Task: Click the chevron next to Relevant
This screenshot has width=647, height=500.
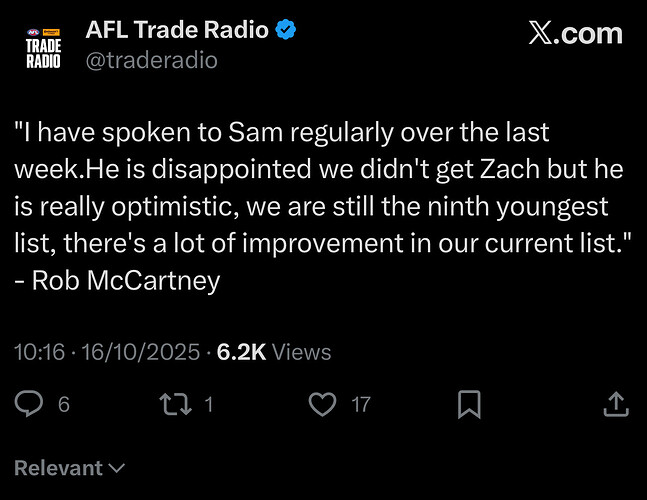Action: (x=116, y=468)
